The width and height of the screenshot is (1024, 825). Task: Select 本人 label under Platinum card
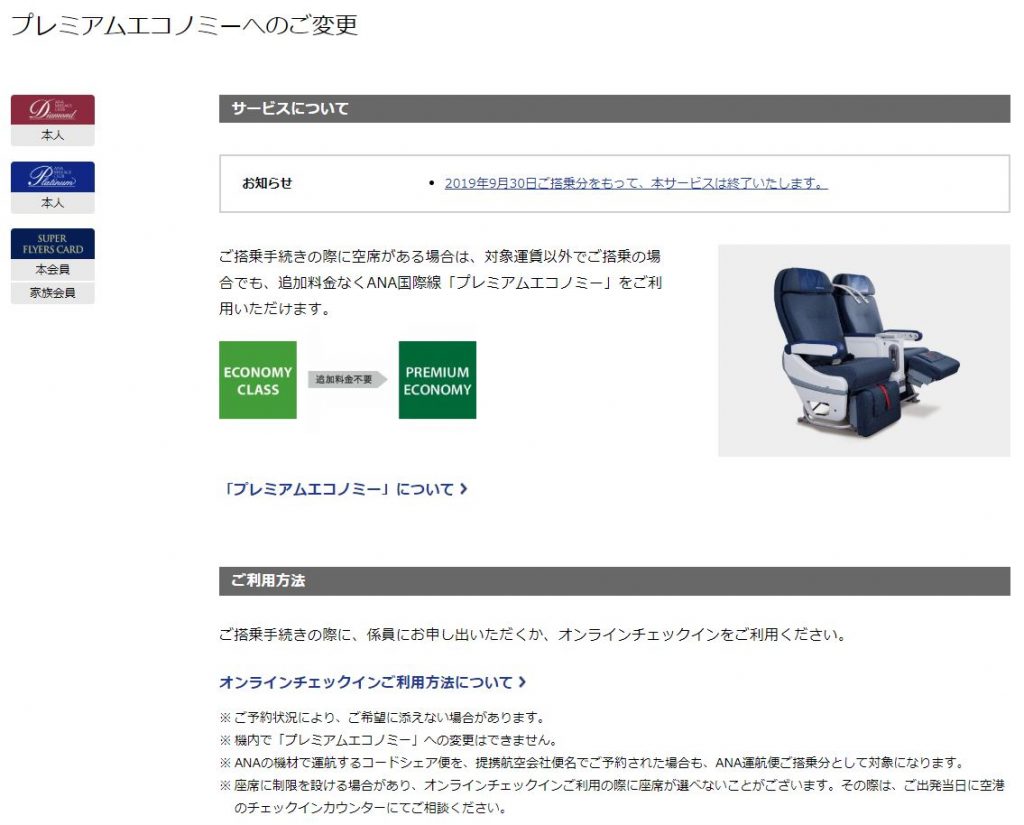[52, 202]
